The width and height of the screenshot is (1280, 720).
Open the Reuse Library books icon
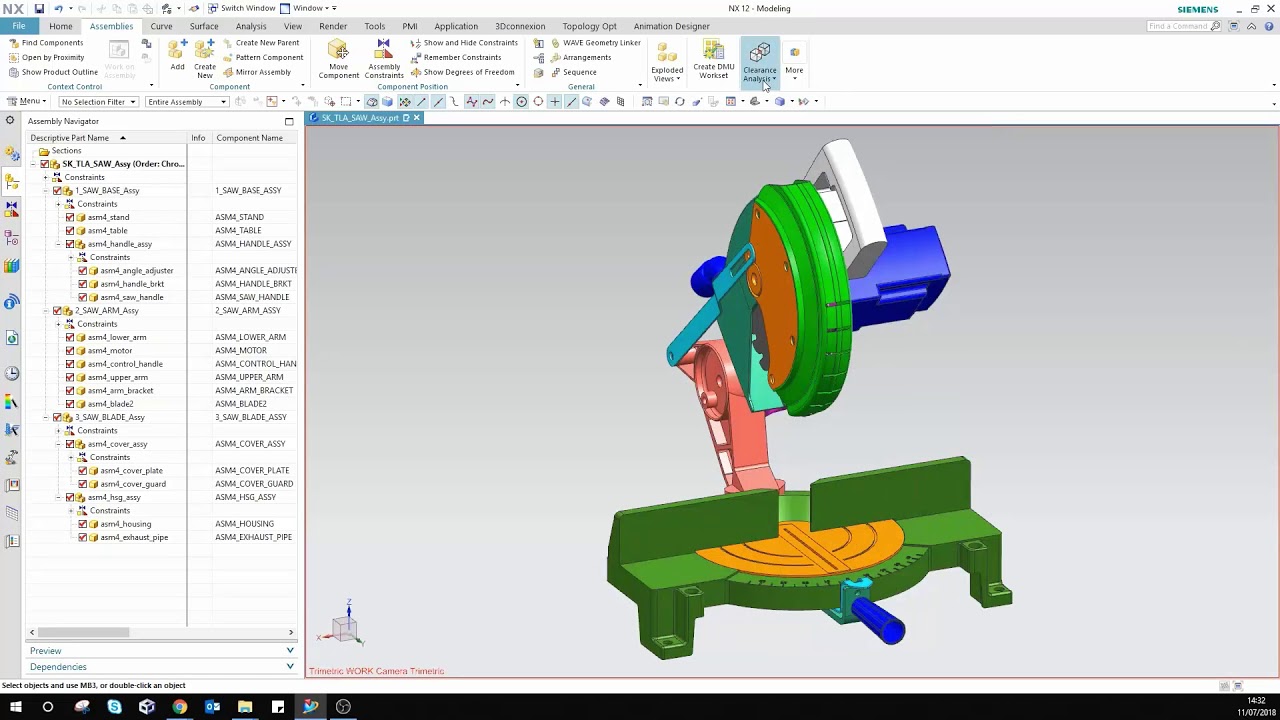[x=12, y=266]
